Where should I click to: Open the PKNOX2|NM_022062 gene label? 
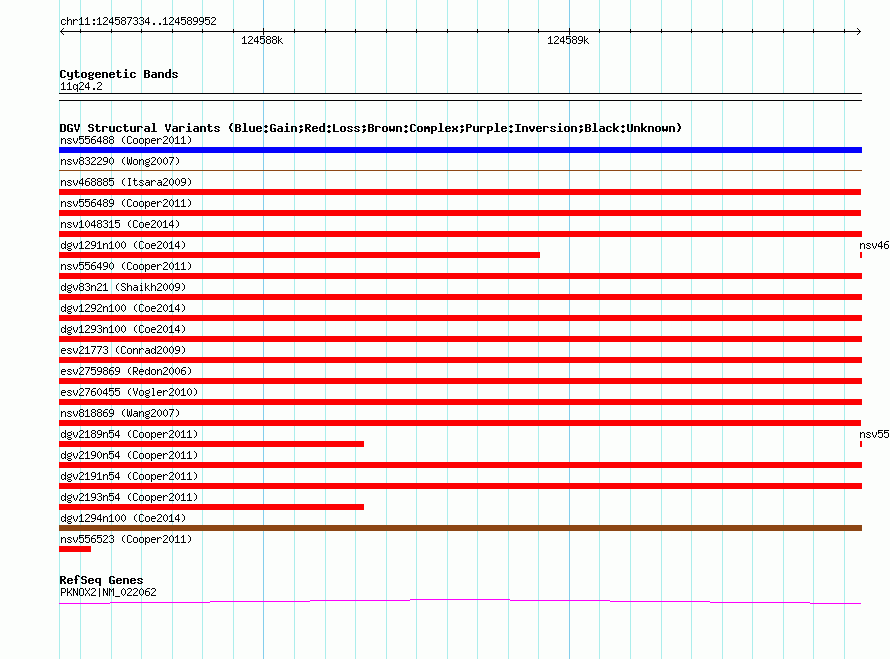(x=108, y=593)
